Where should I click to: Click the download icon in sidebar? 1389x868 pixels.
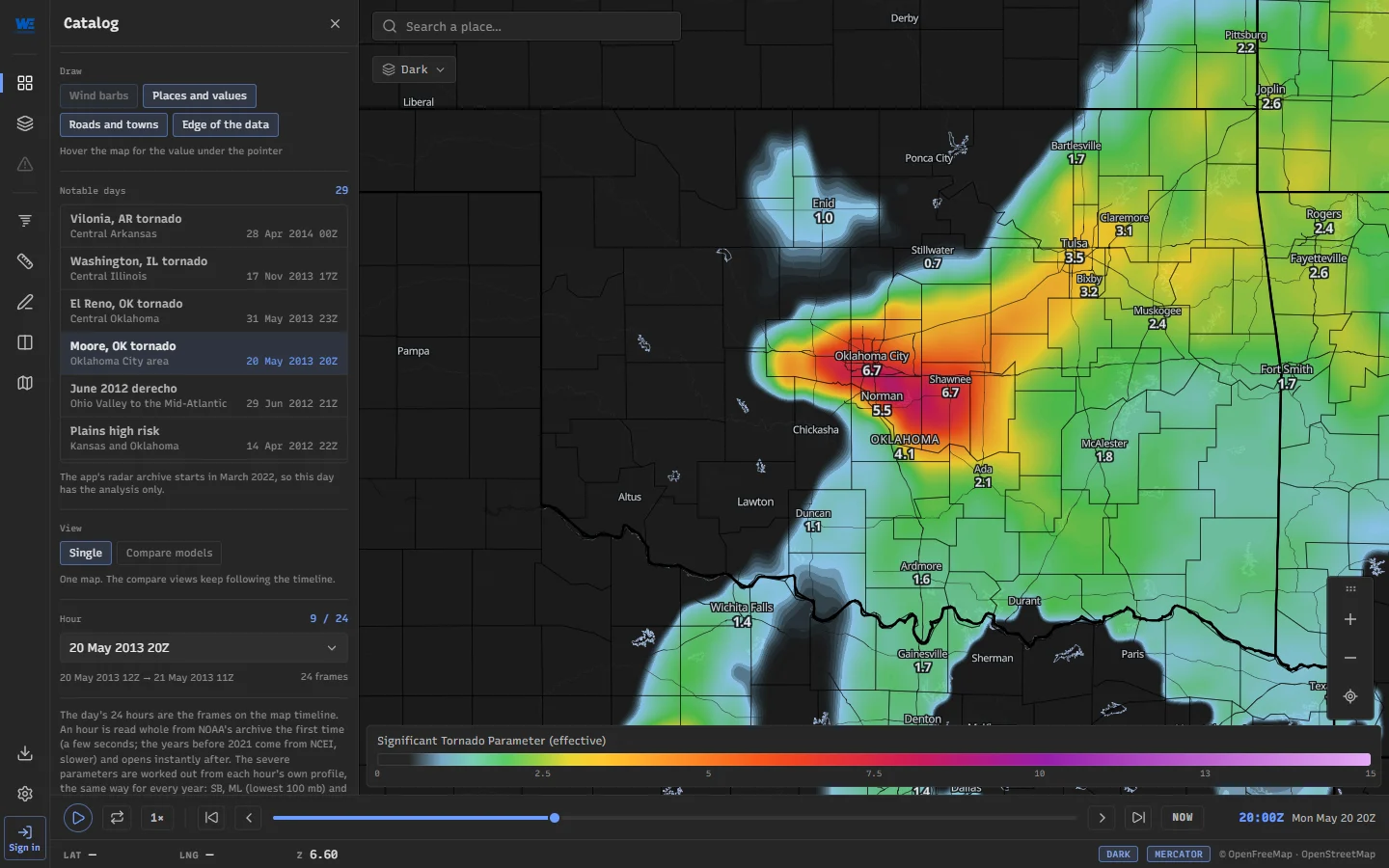pyautogui.click(x=25, y=753)
